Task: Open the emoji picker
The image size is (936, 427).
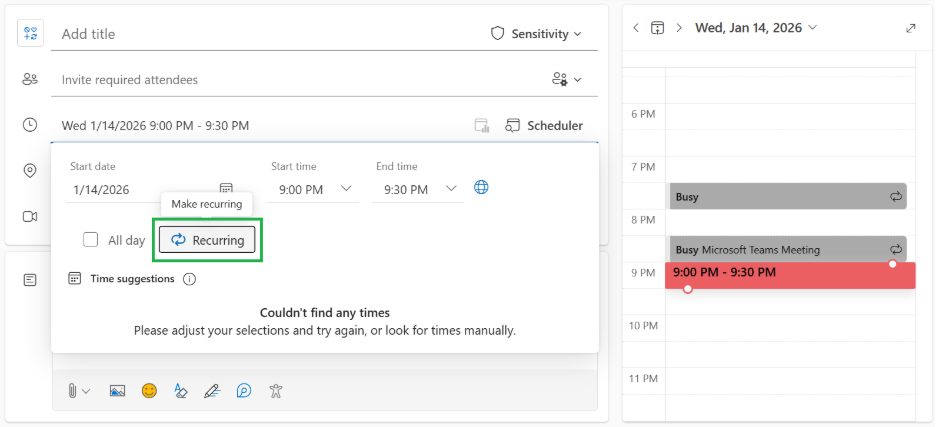Action: [x=149, y=391]
